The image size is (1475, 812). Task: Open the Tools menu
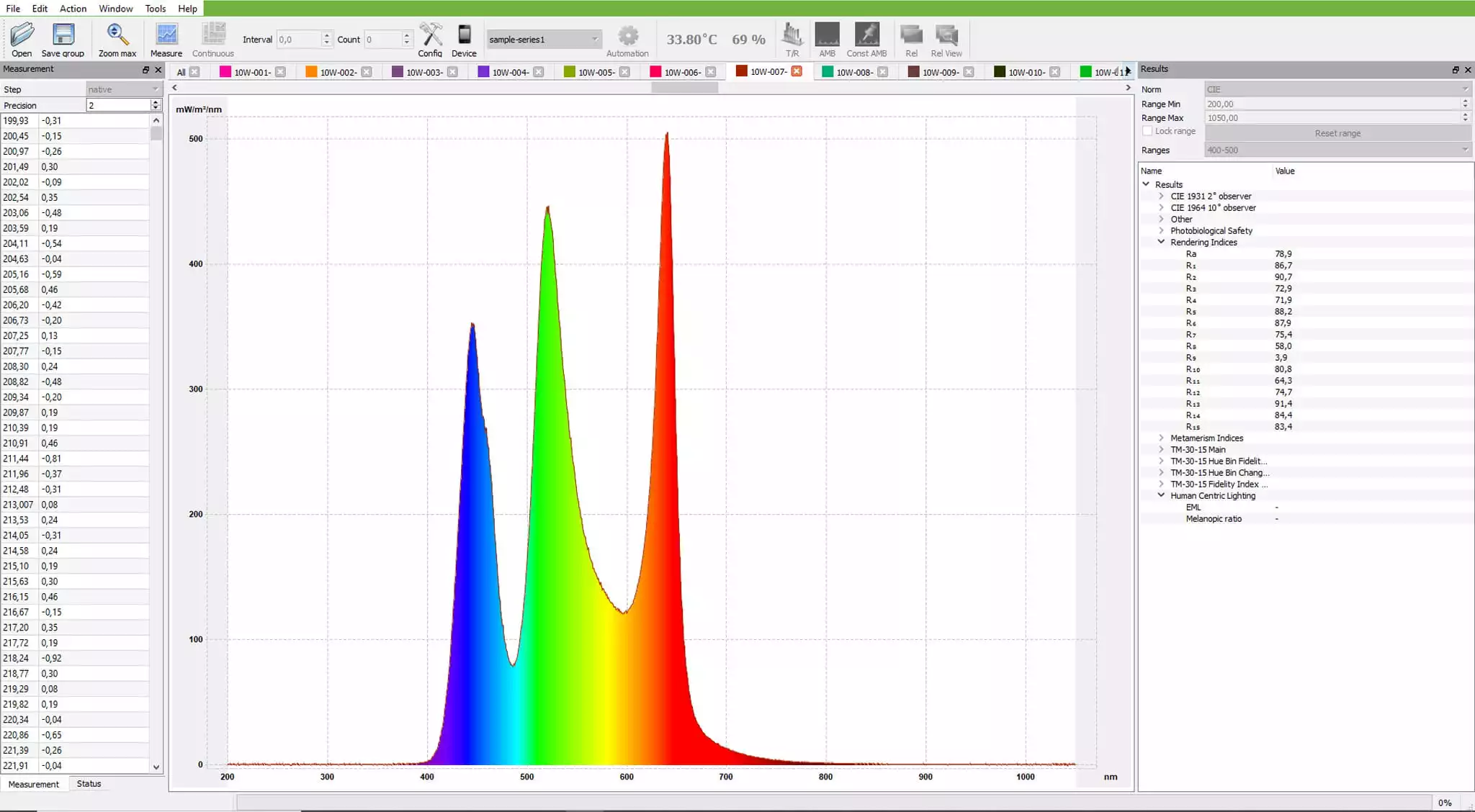click(155, 9)
